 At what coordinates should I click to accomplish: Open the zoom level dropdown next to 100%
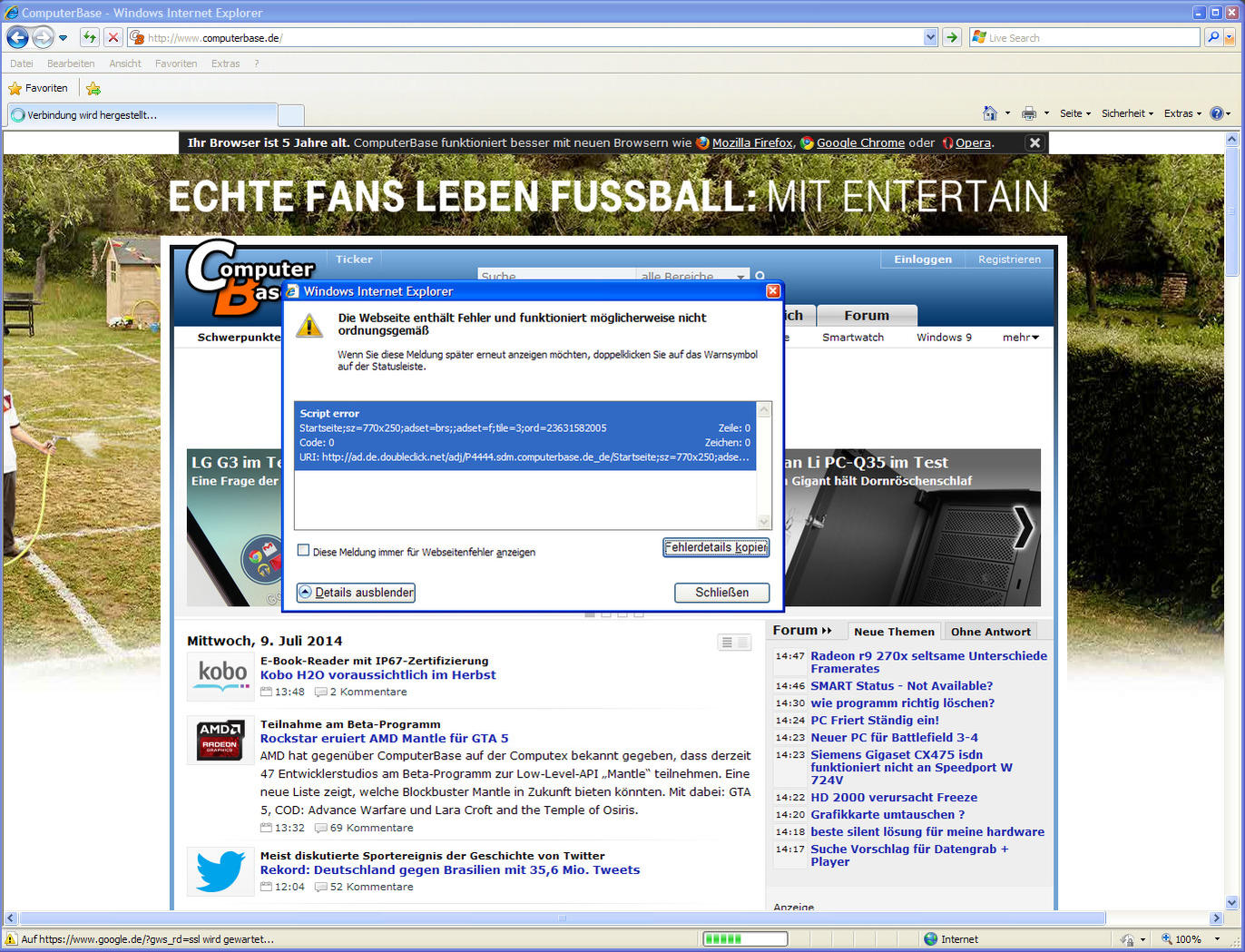point(1217,939)
